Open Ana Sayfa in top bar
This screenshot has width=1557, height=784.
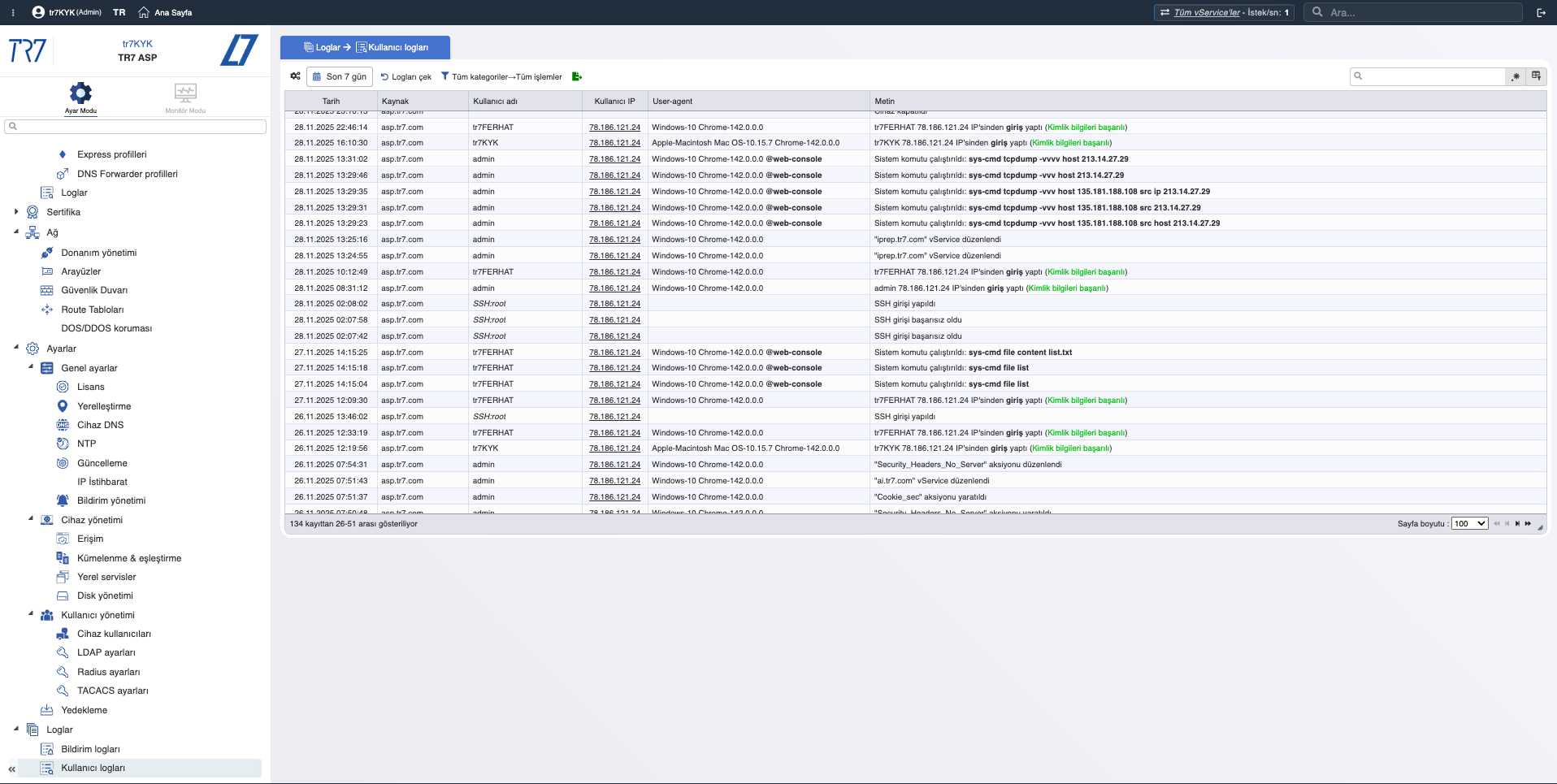point(165,12)
